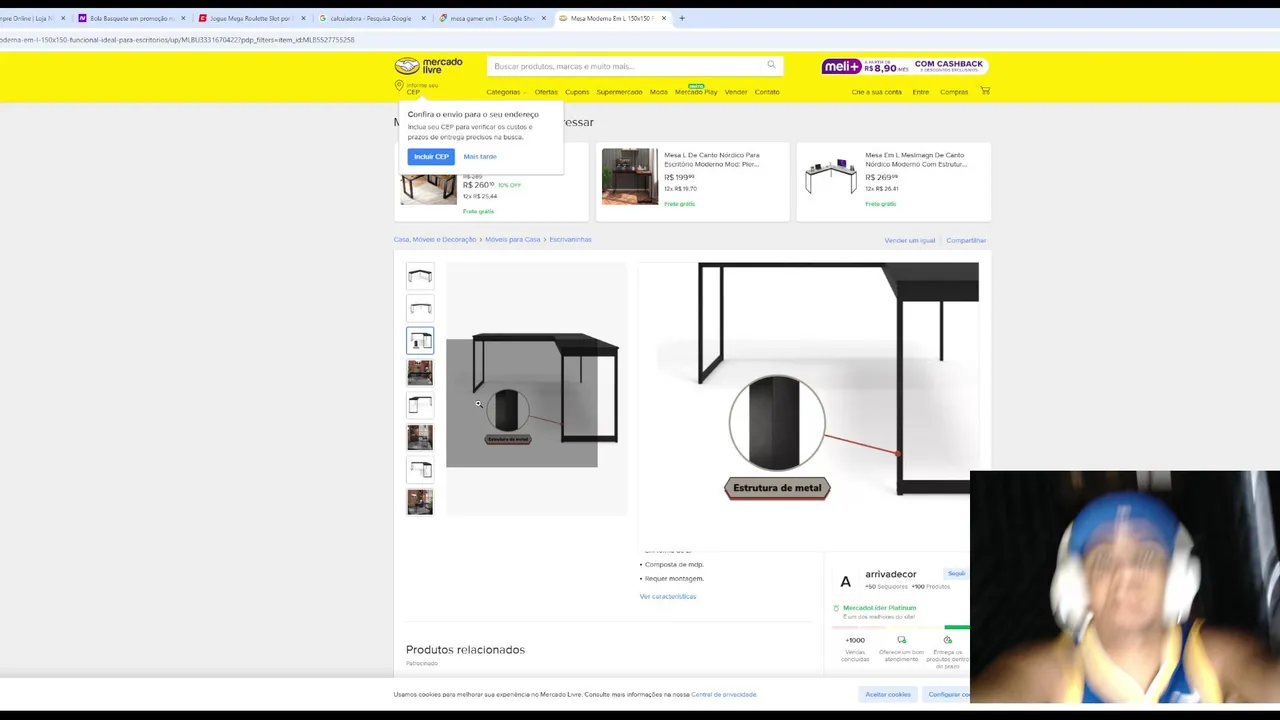1280x720 pixels.
Task: Click the Meli+ cashback banner
Action: click(x=903, y=66)
